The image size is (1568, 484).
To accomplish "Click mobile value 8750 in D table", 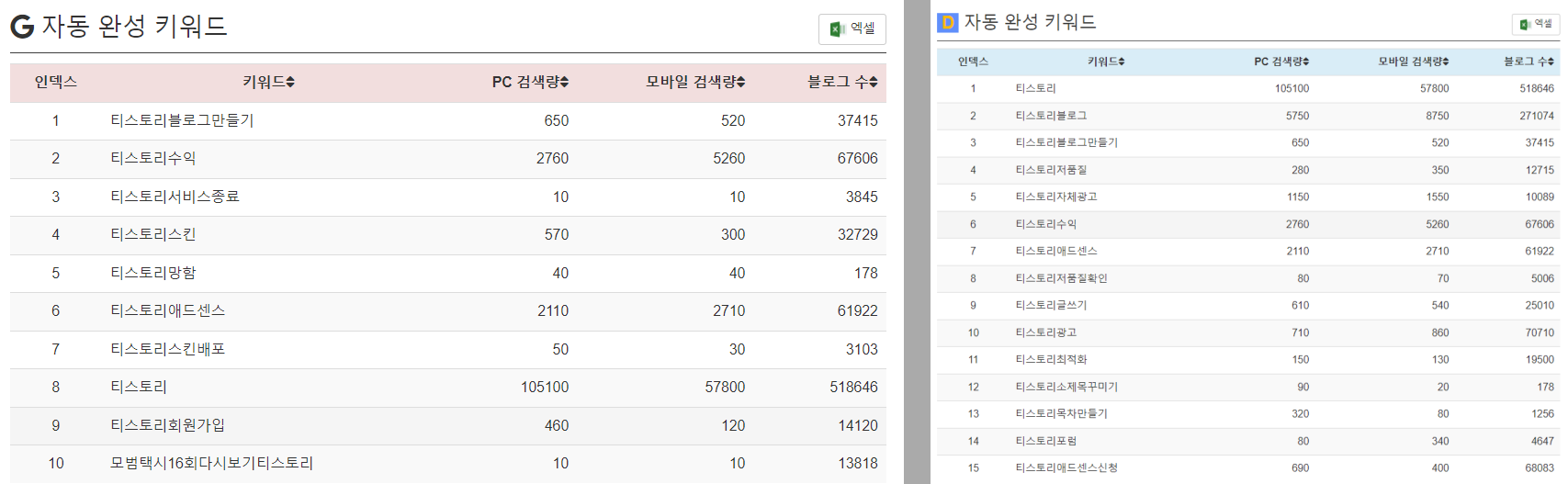I will [1438, 116].
